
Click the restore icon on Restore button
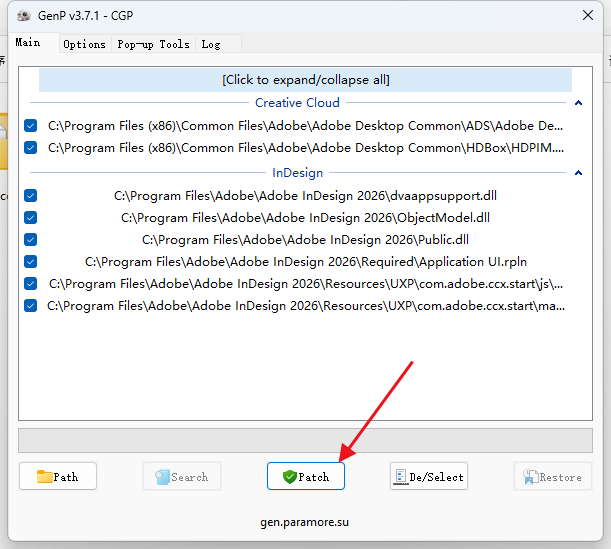point(530,477)
